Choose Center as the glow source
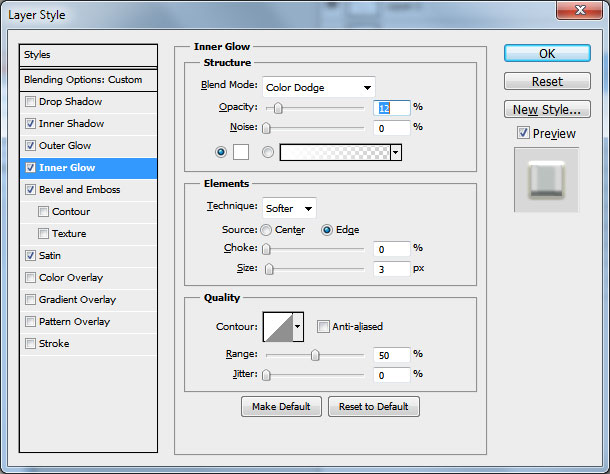Screen dimensions: 610x474 (x=266, y=230)
